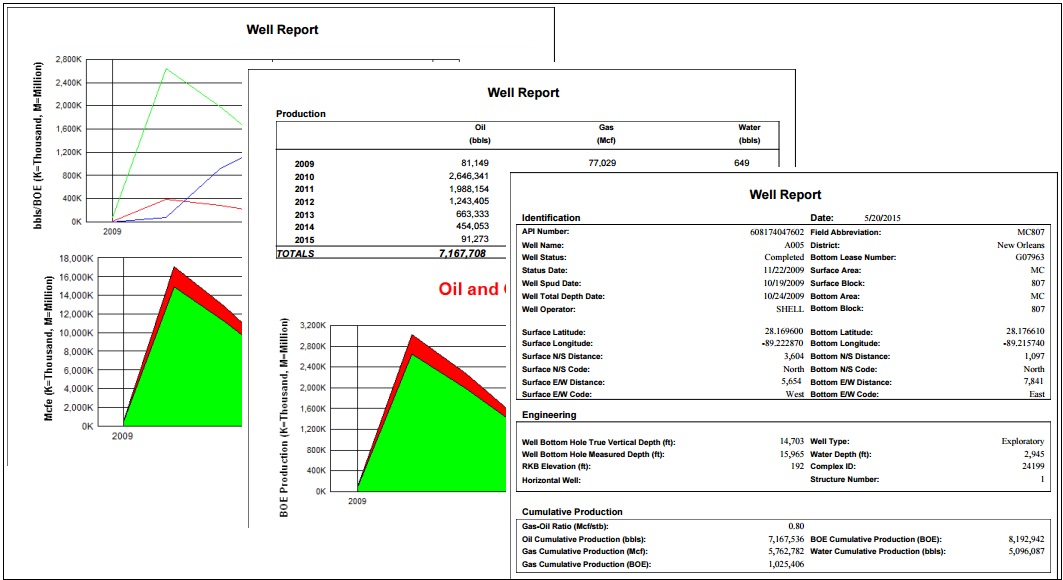Click the Horizontal Well label

tap(551, 480)
